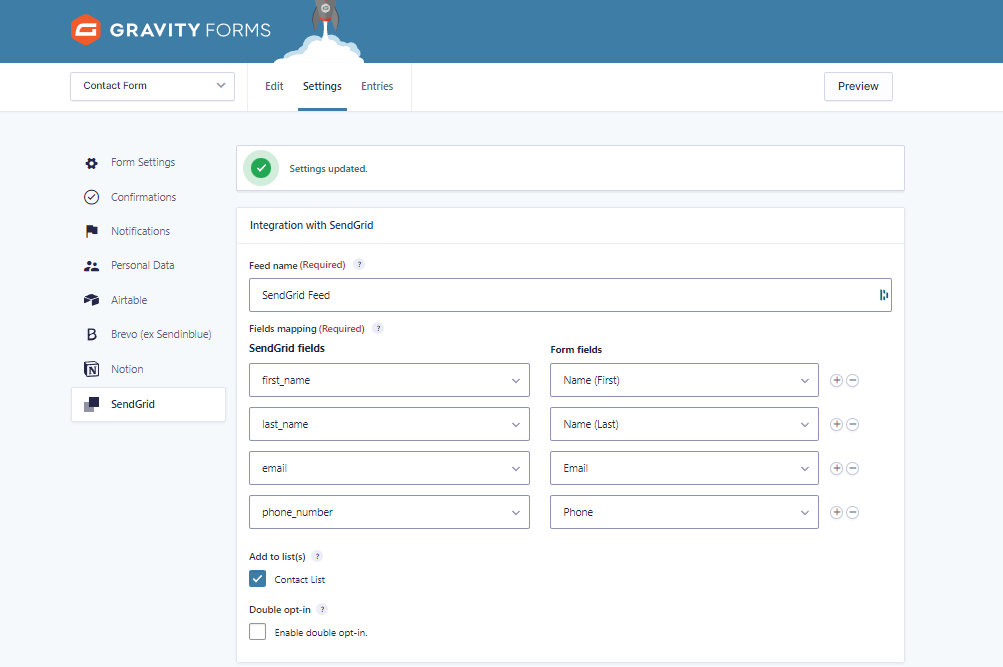Open the Contact Form selector dropdown
The image size is (1003, 667).
click(x=152, y=86)
